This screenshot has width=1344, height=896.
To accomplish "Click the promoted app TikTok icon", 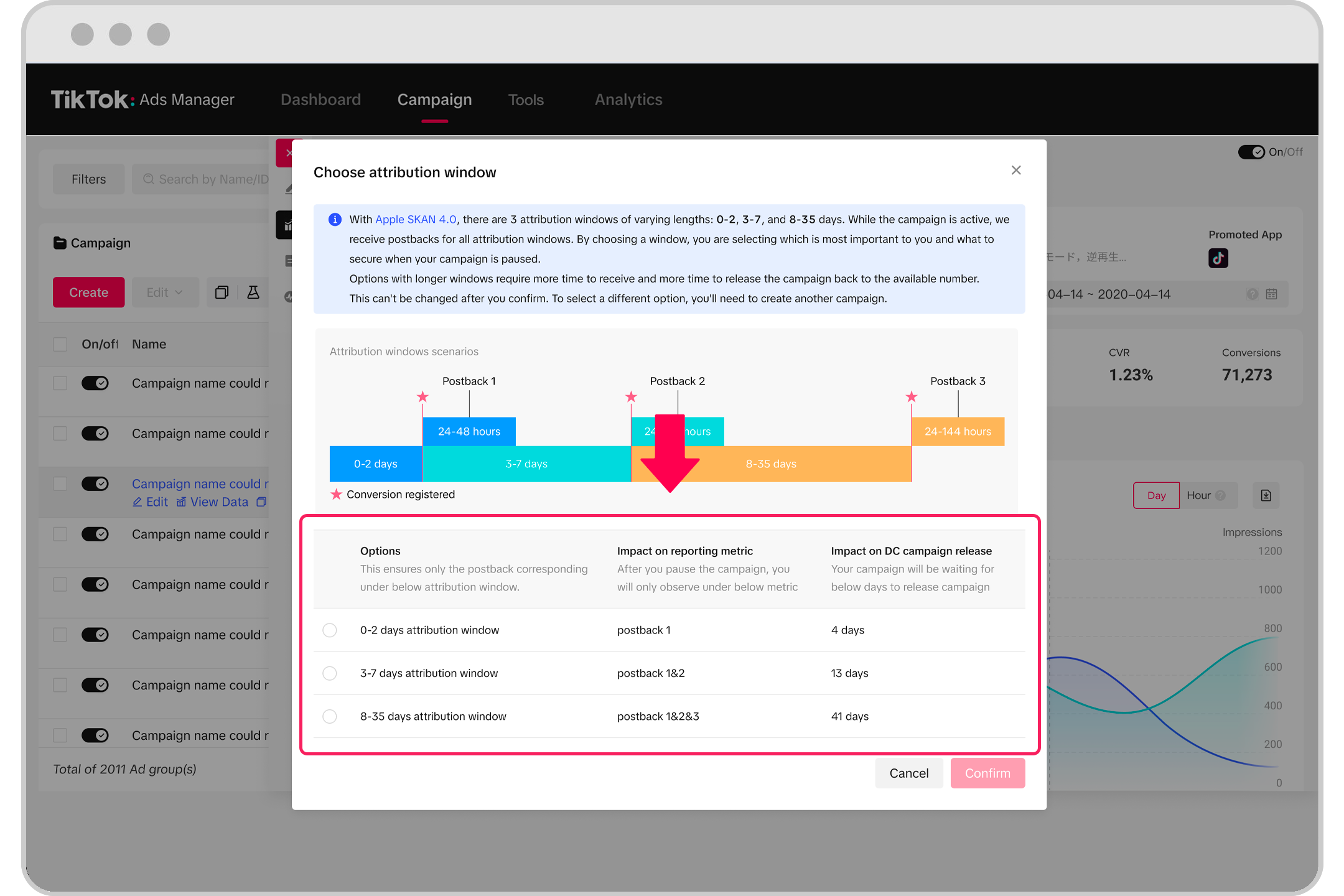I will point(1218,258).
